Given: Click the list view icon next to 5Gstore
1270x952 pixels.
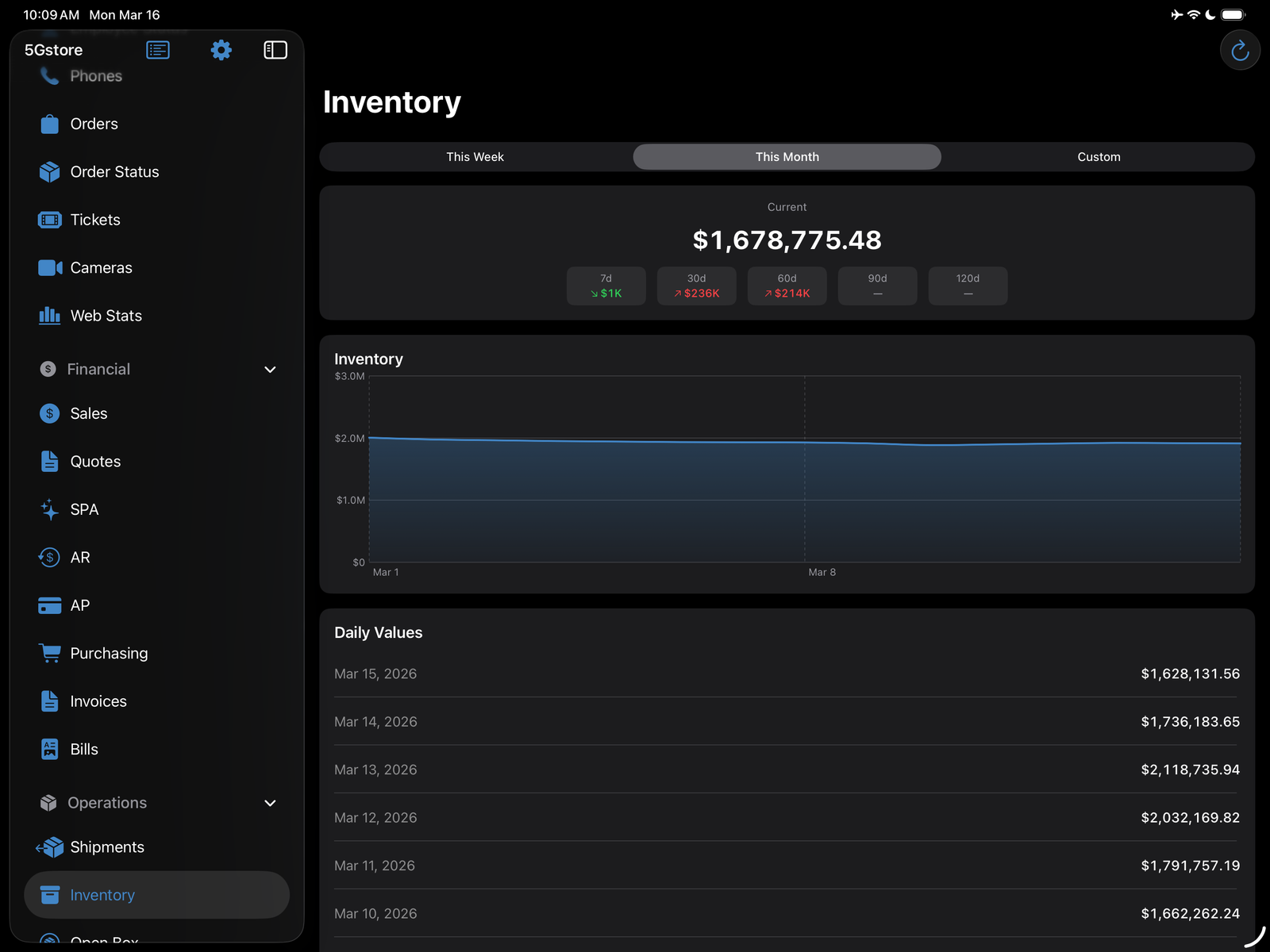Looking at the screenshot, I should click(x=157, y=49).
